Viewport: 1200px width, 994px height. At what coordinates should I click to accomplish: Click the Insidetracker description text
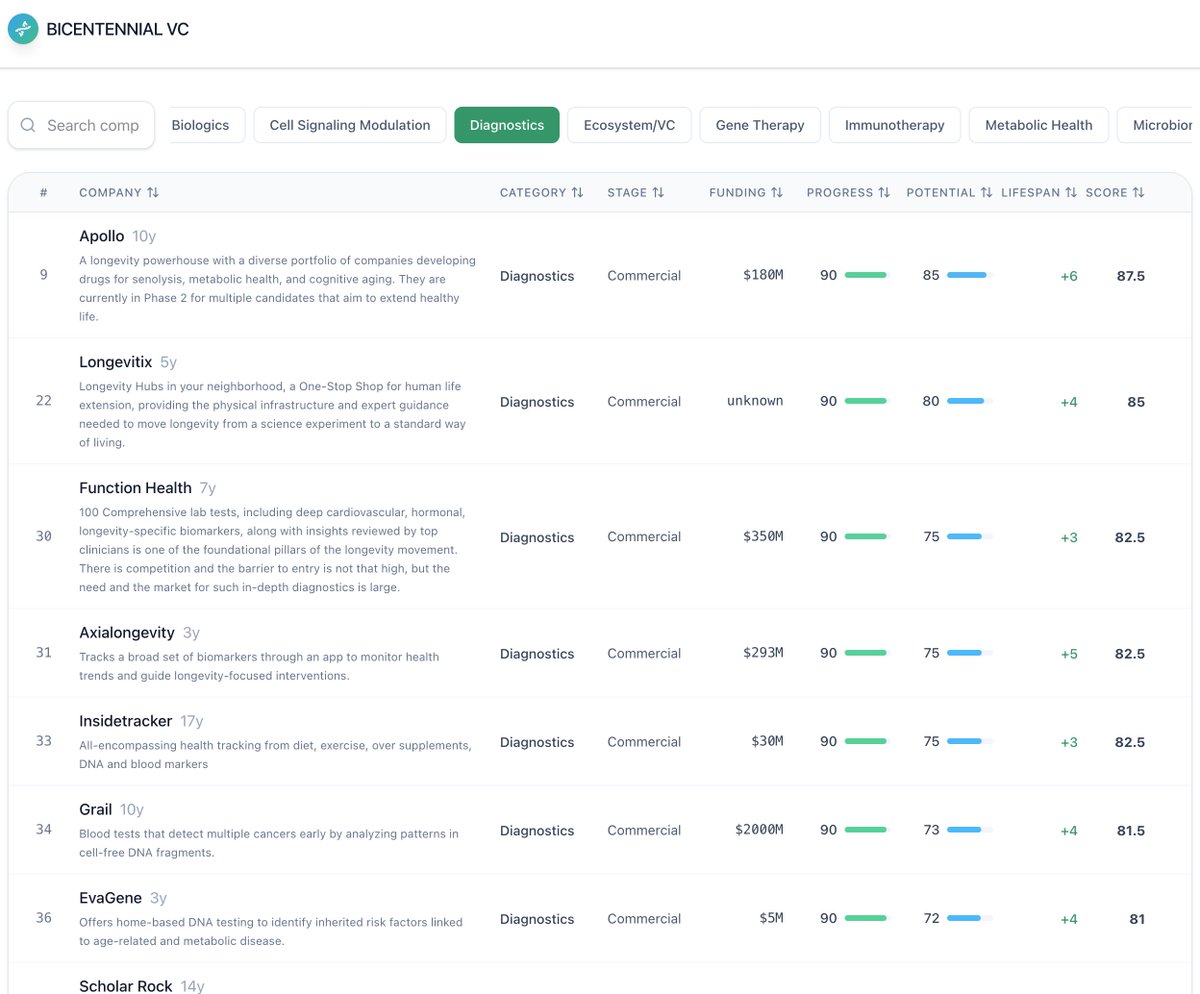tap(275, 755)
